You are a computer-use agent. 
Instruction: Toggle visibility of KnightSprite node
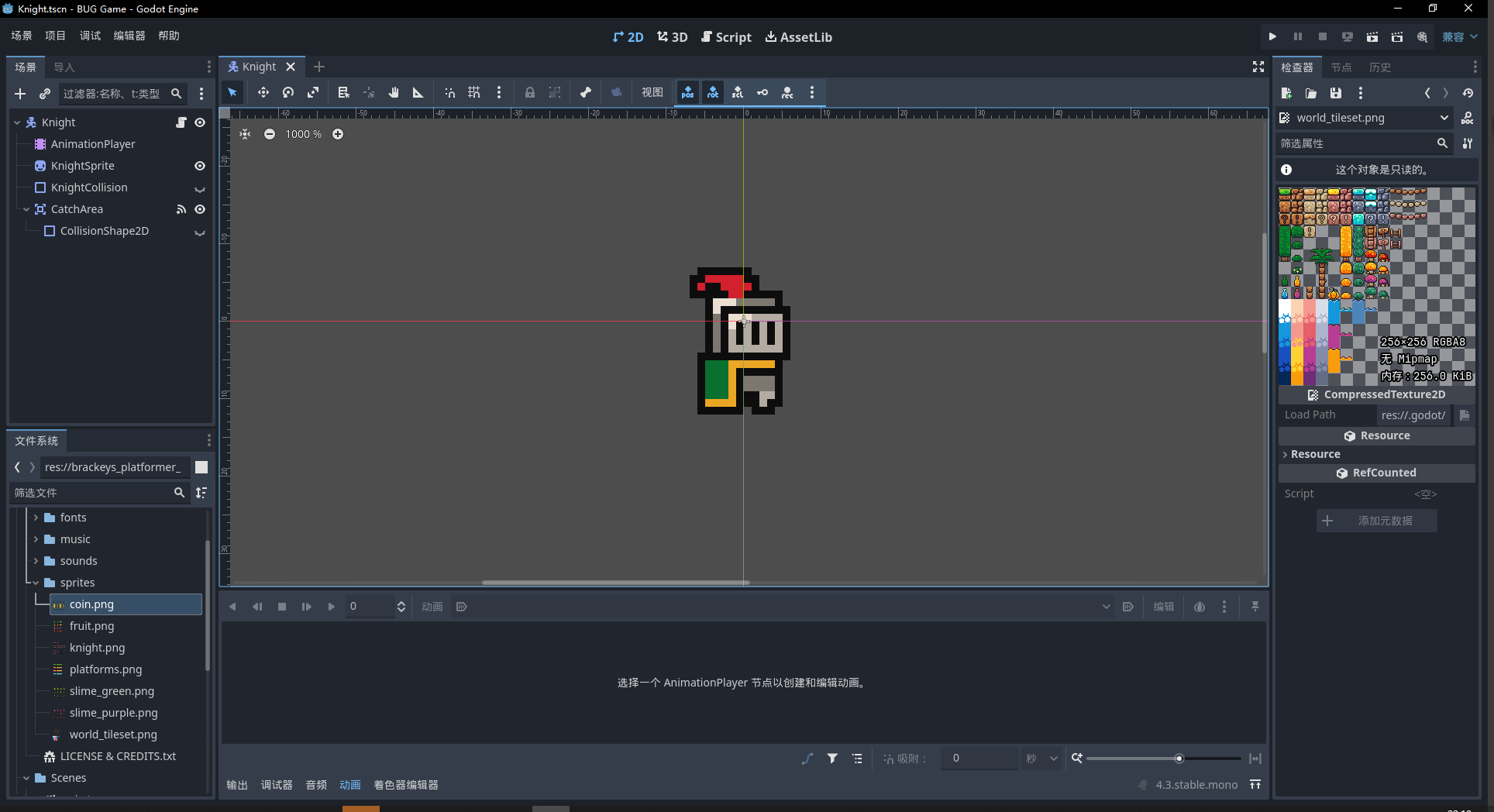coord(200,166)
